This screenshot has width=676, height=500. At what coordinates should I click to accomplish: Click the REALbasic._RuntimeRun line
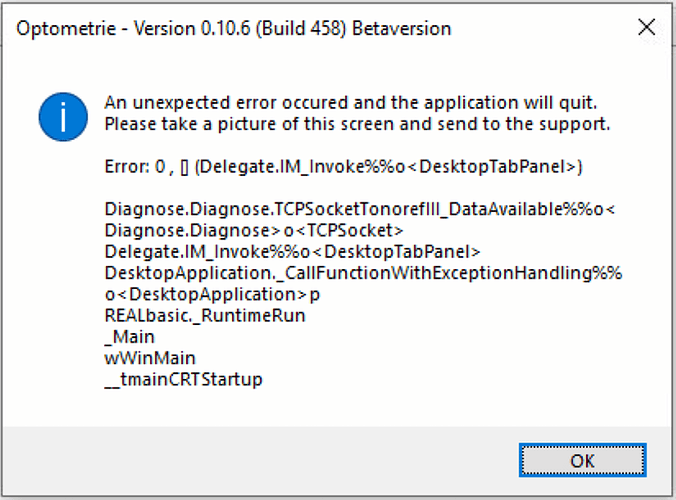(x=205, y=316)
